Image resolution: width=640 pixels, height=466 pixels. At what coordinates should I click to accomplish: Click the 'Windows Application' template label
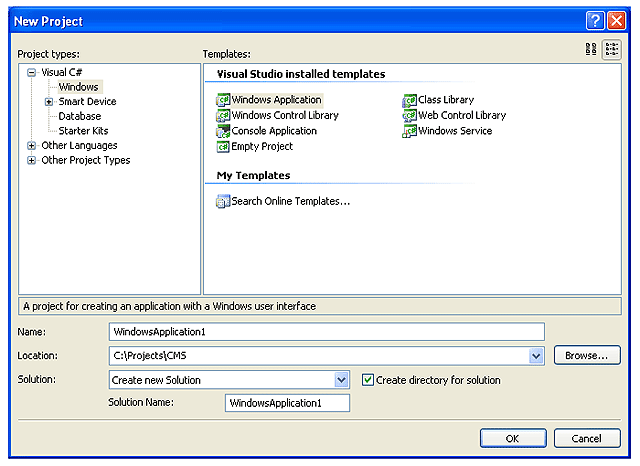point(277,100)
